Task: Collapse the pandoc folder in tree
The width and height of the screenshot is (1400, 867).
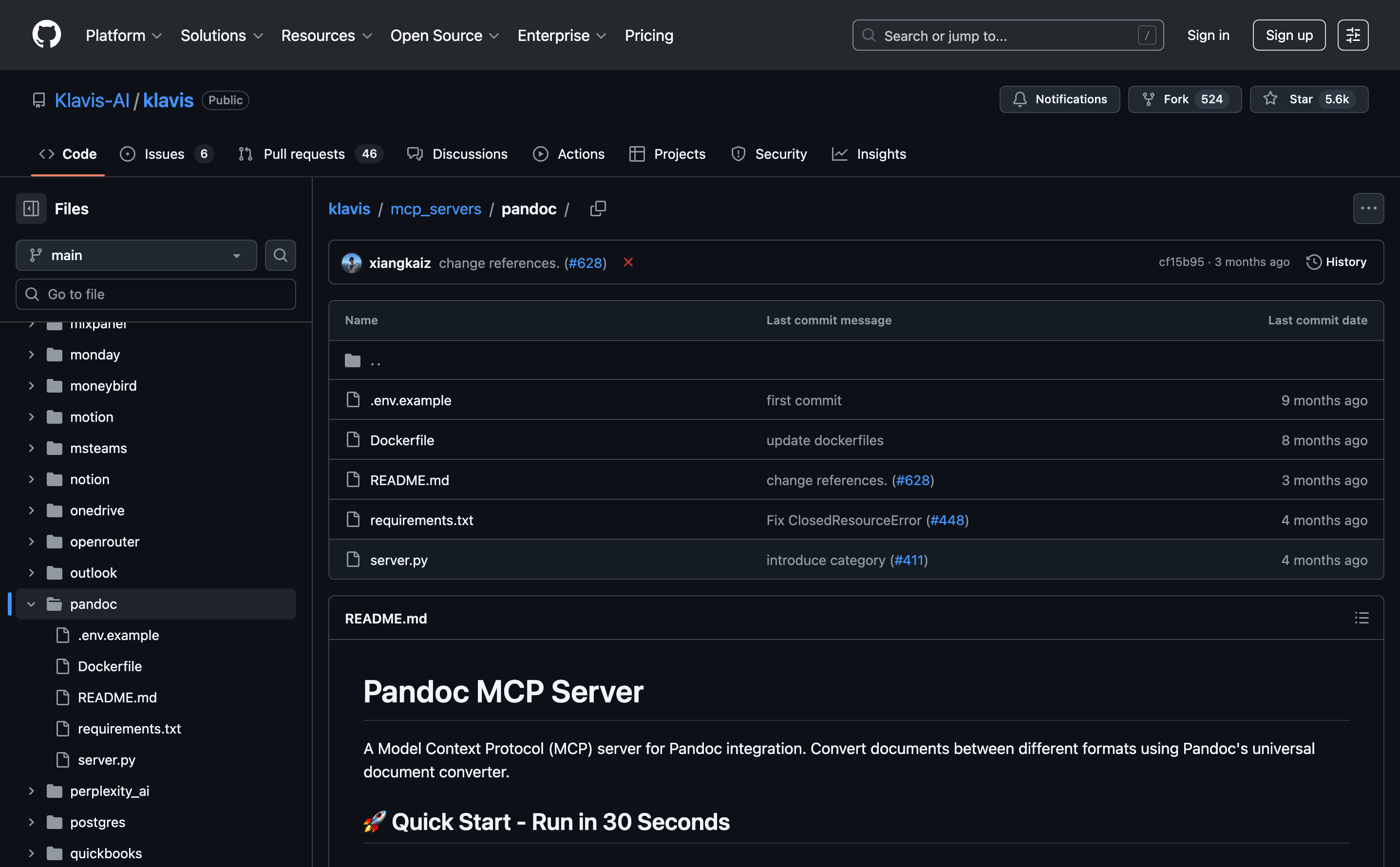Action: click(32, 604)
